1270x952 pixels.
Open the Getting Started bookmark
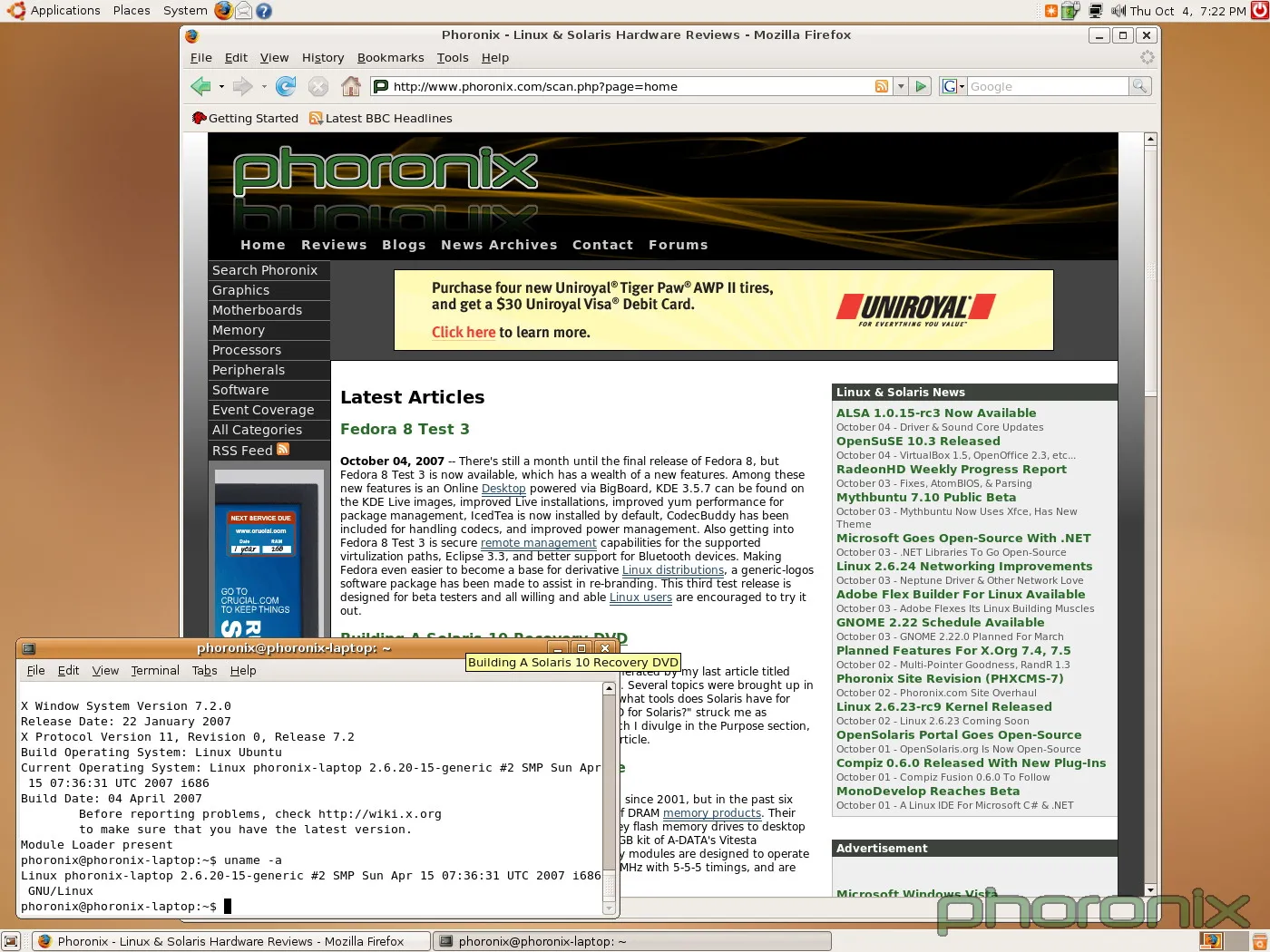click(245, 118)
